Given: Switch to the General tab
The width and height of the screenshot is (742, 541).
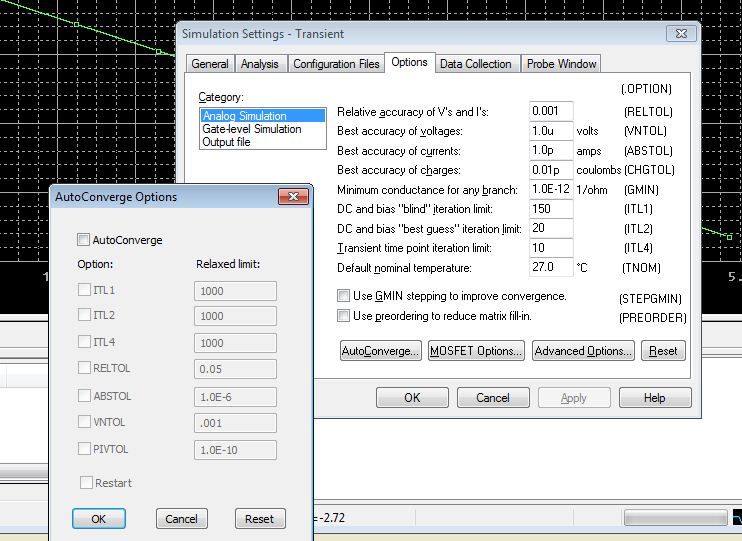Looking at the screenshot, I should point(210,64).
